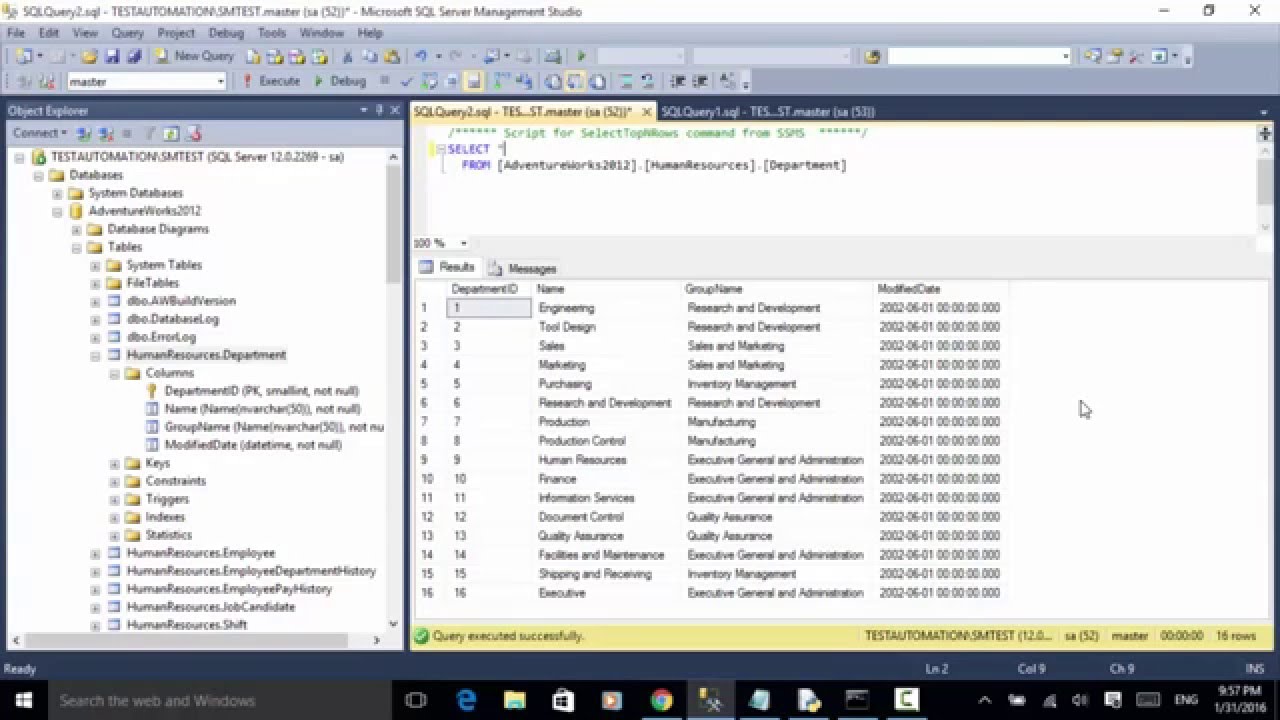Collapse the TESTAUTOMATION\SMTEST server node
Screen dimensions: 1280x720
pos(20,157)
